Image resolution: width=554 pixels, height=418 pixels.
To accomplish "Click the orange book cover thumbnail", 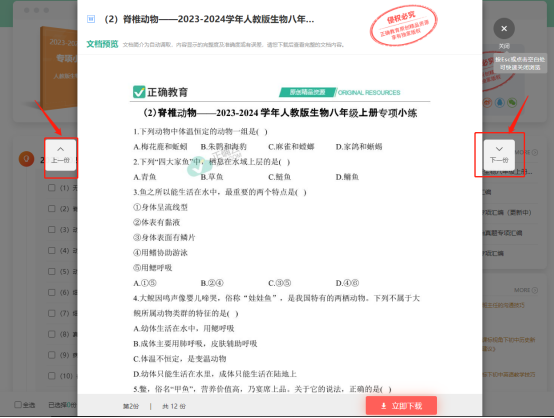I will click(59, 67).
